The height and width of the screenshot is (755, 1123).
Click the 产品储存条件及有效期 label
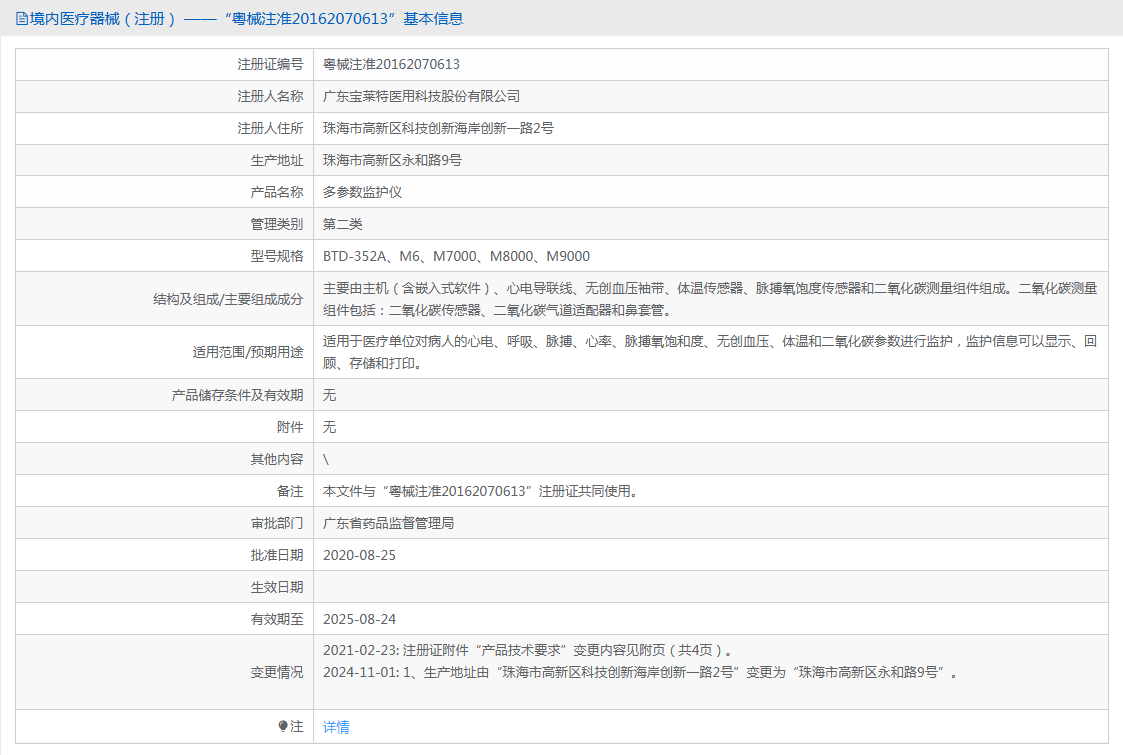[x=238, y=395]
